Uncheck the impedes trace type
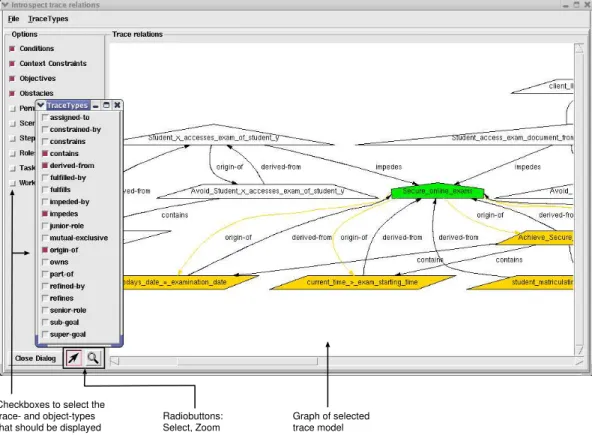The width and height of the screenshot is (592, 435). (45, 214)
